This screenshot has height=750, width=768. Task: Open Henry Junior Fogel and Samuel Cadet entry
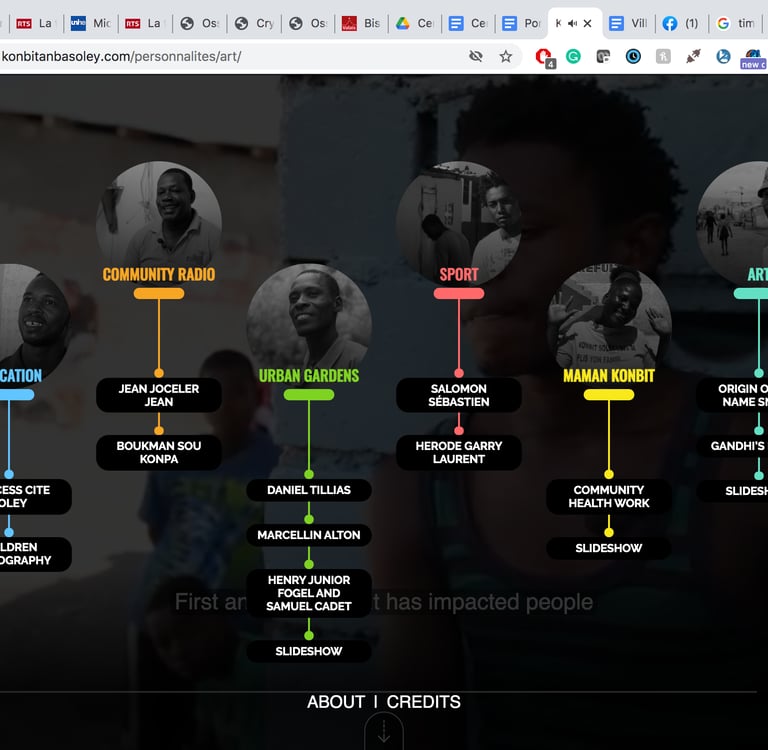click(309, 593)
